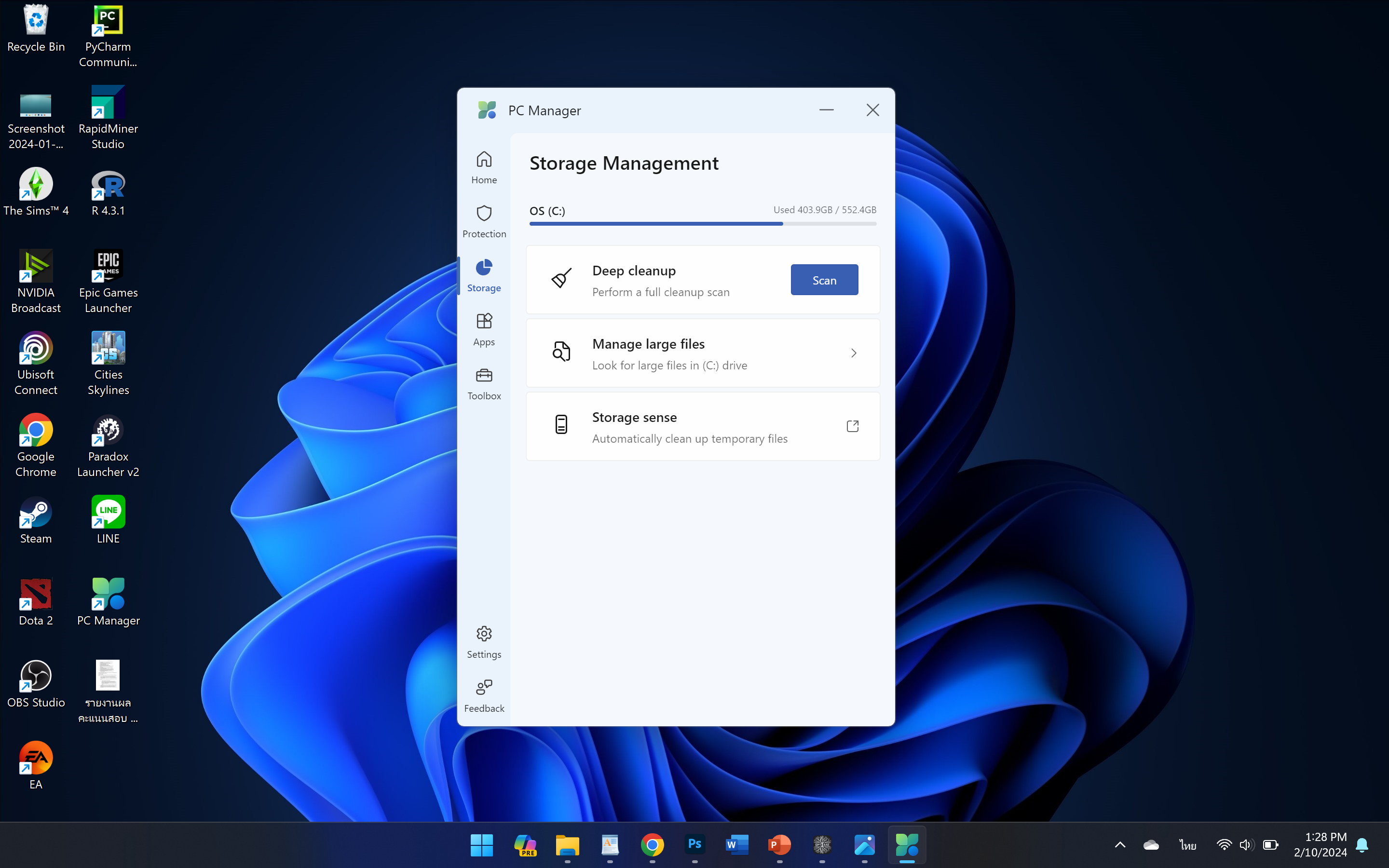Open the document app in the taskbar
1389x868 pixels.
click(x=610, y=844)
